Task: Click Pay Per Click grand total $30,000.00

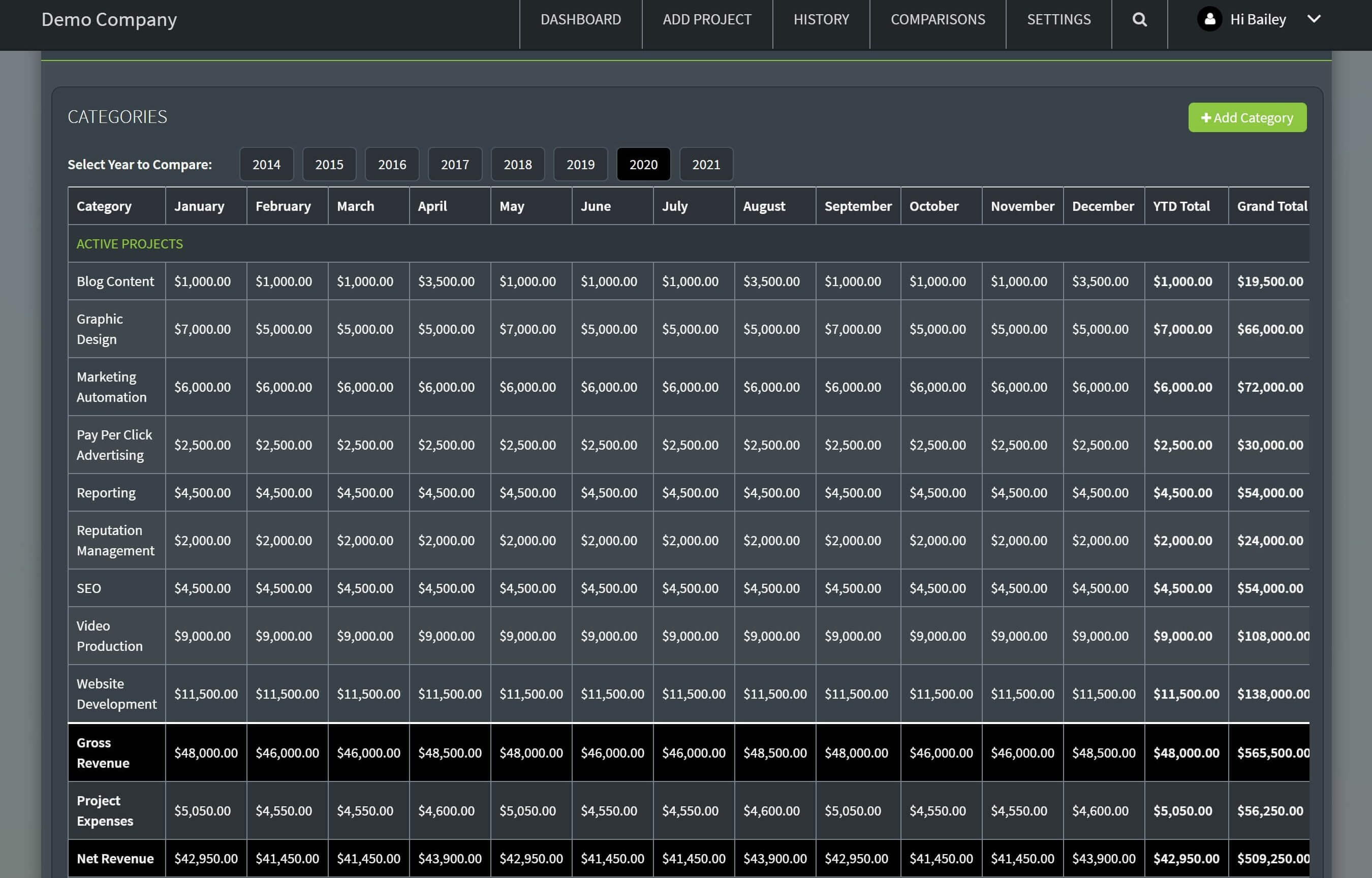Action: [x=1269, y=445]
